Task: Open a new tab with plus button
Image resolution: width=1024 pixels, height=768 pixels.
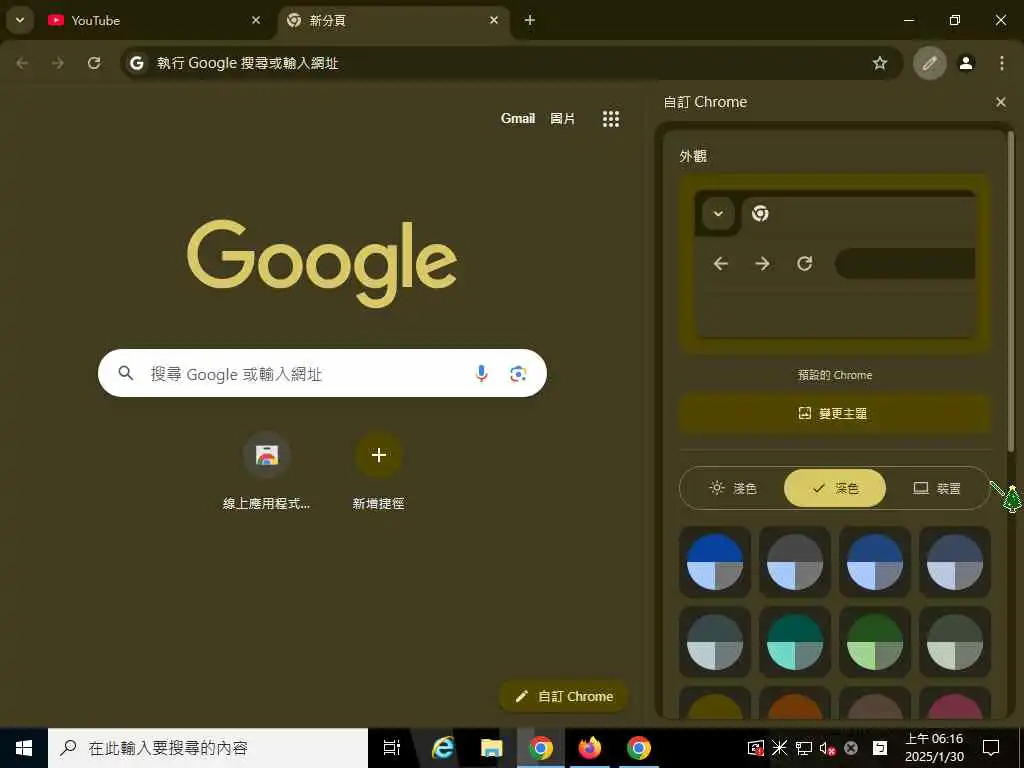Action: coord(530,20)
